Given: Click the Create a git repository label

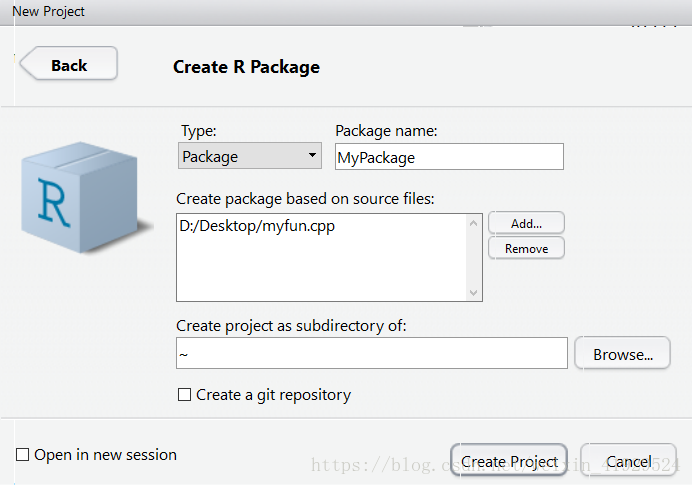Looking at the screenshot, I should coord(274,395).
